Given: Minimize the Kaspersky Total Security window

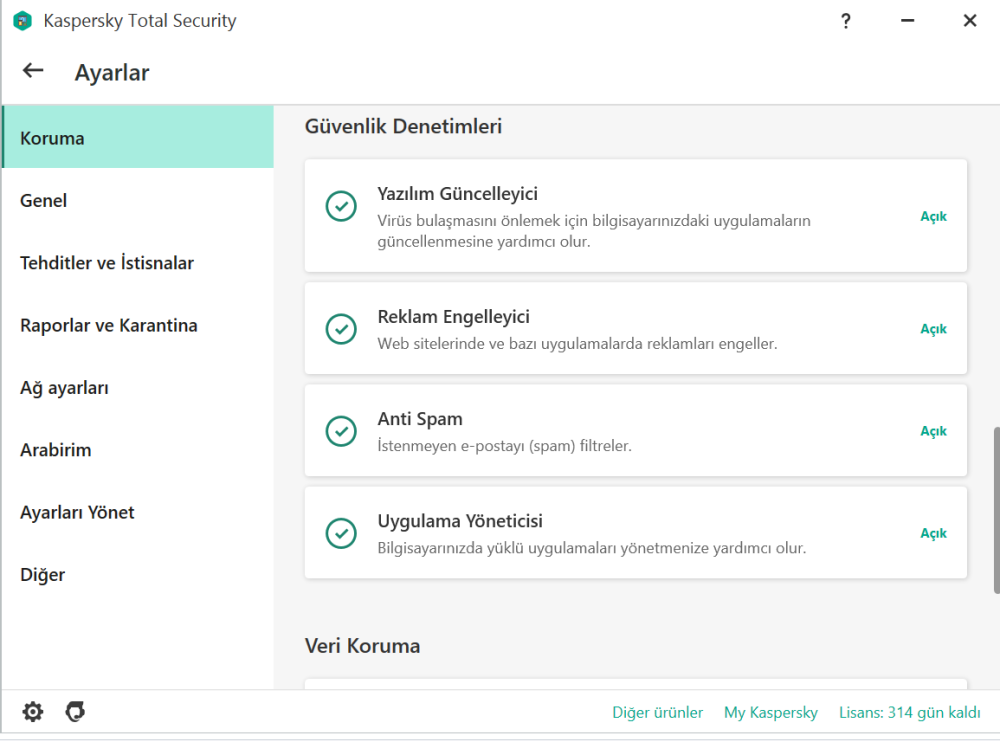Looking at the screenshot, I should point(908,21).
